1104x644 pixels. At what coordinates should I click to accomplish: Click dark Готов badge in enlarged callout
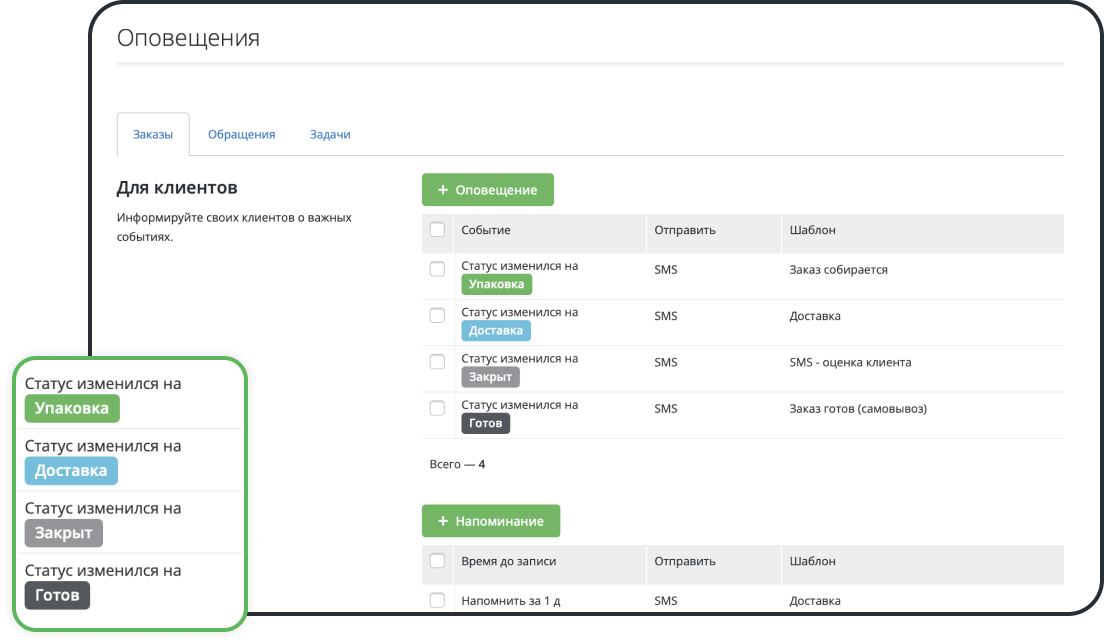(57, 596)
